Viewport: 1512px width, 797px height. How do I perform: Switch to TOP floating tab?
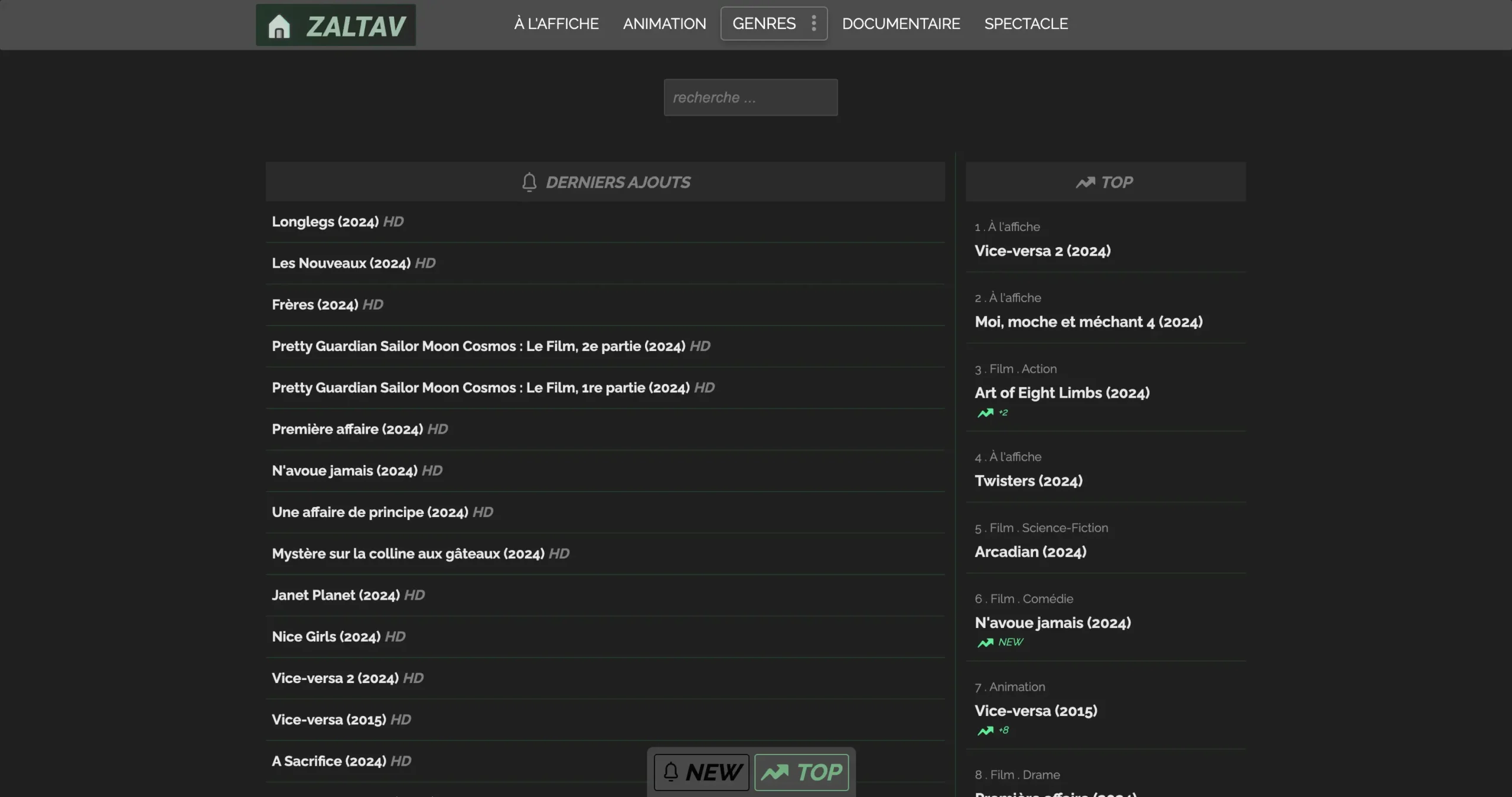[801, 772]
